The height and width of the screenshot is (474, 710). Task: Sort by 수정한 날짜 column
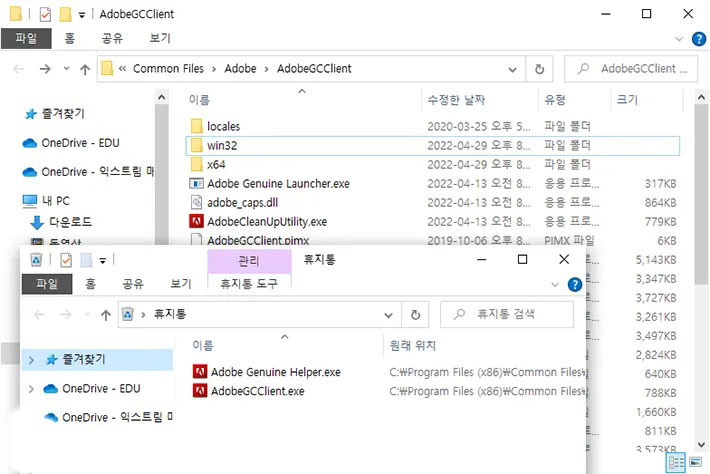click(x=456, y=100)
